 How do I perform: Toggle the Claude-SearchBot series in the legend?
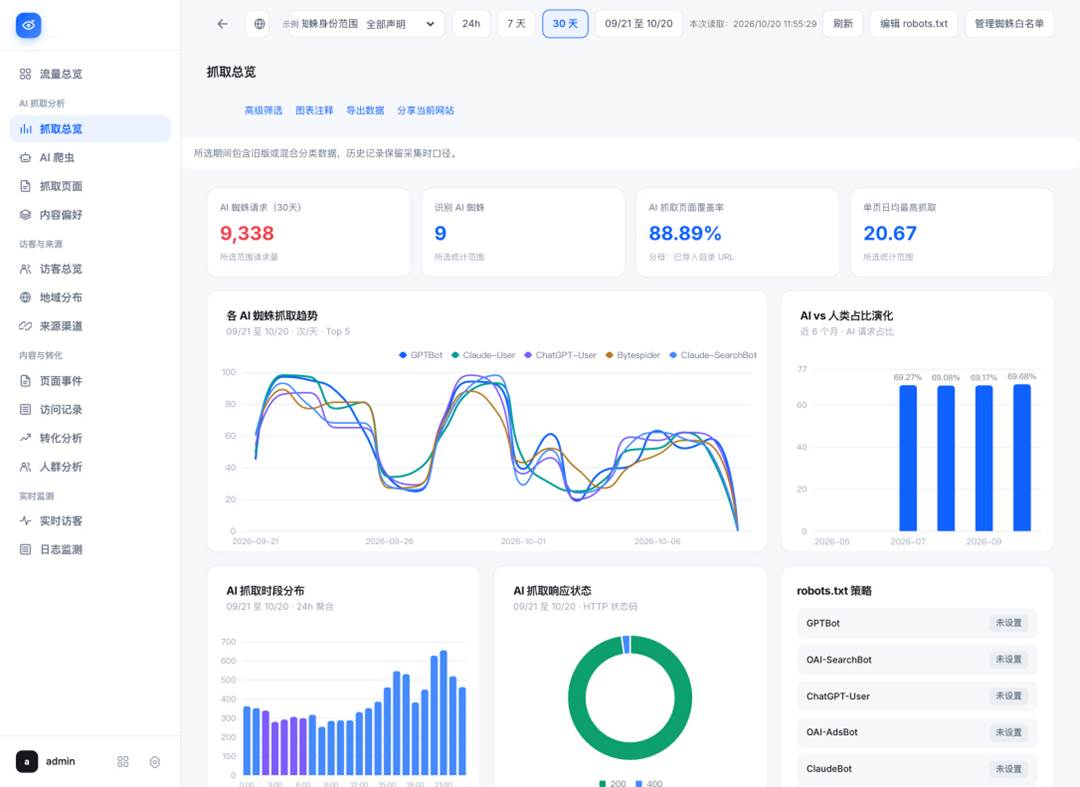(x=713, y=355)
